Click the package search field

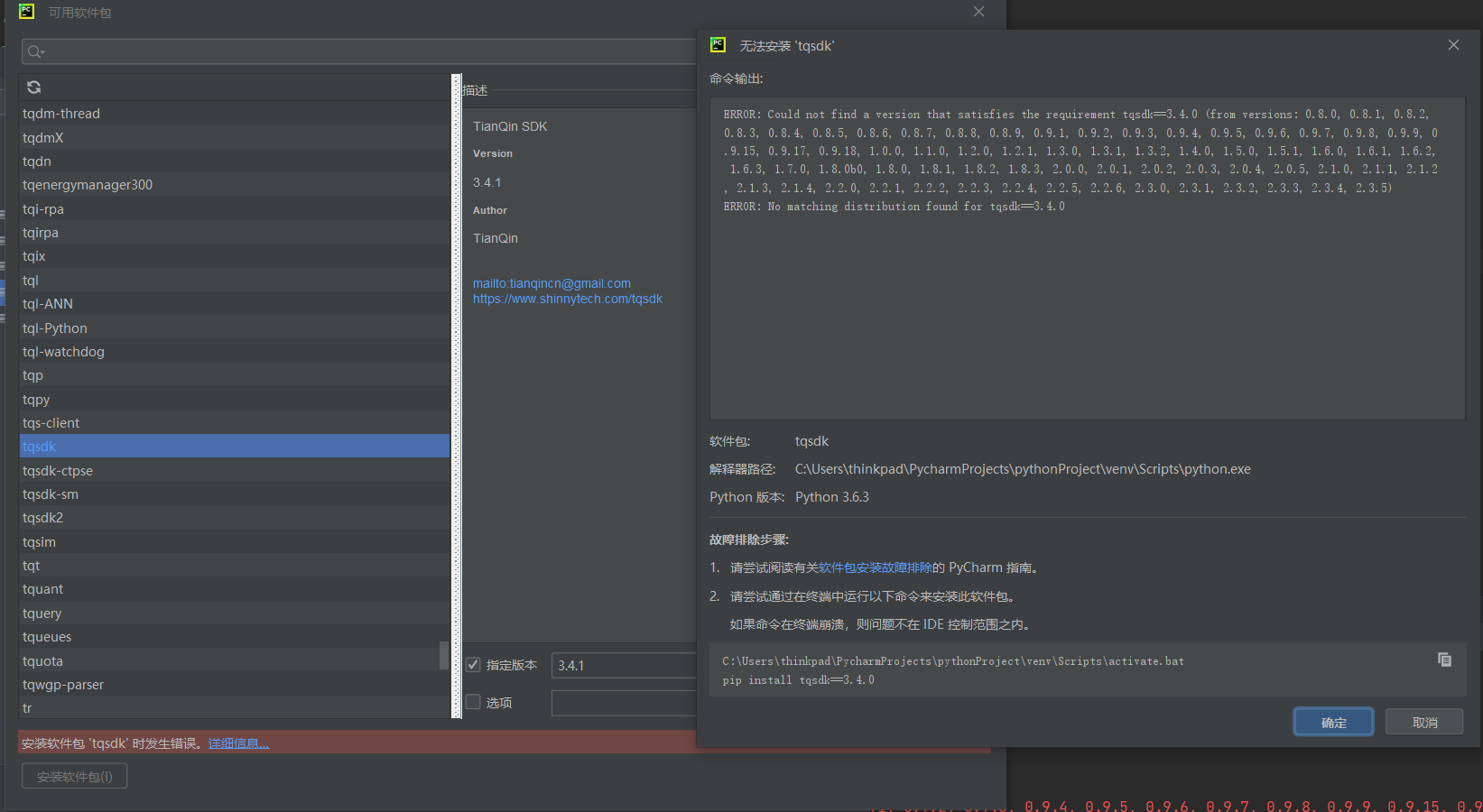point(361,52)
